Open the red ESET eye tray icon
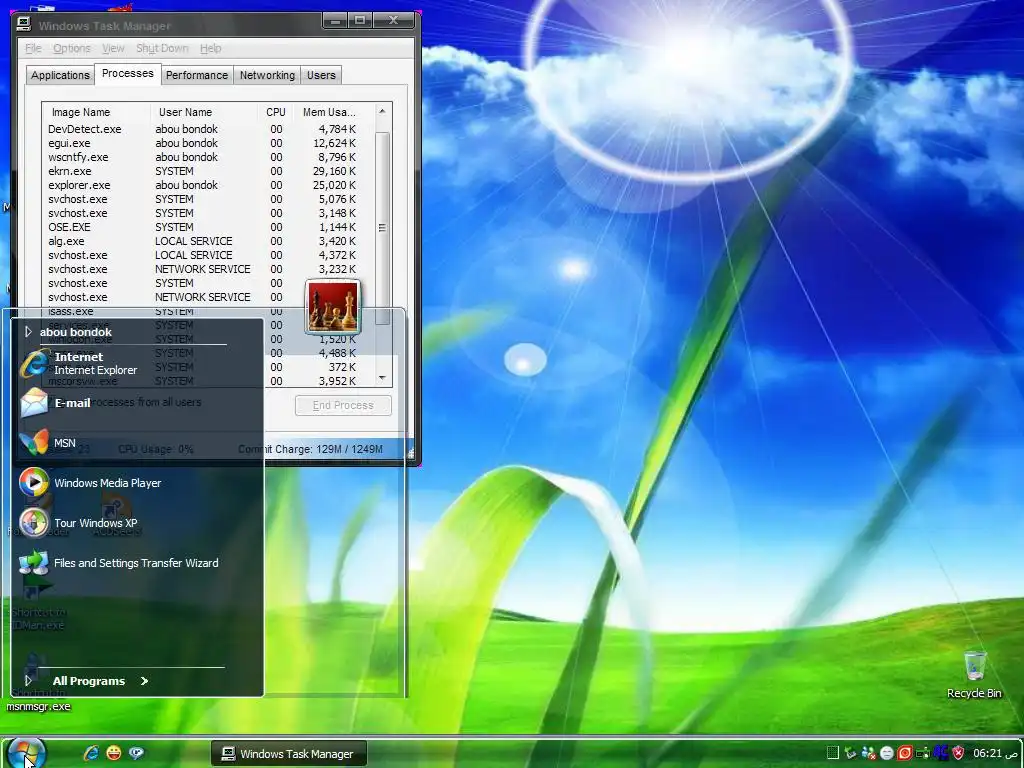The image size is (1024, 768). [904, 753]
